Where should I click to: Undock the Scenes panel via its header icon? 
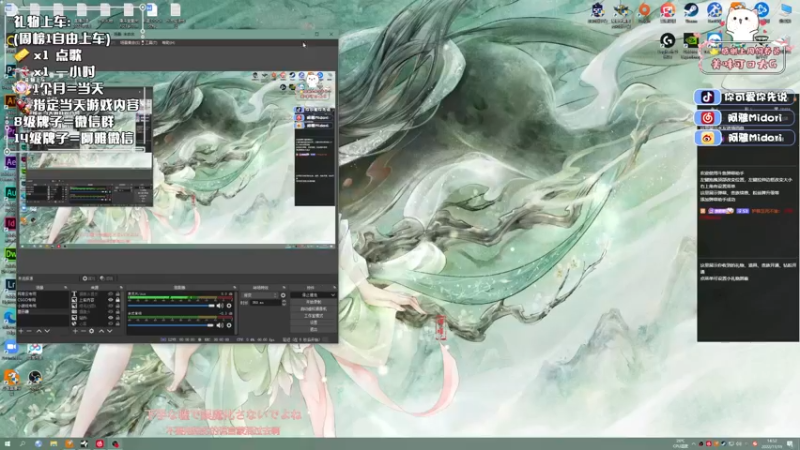[x=66, y=287]
